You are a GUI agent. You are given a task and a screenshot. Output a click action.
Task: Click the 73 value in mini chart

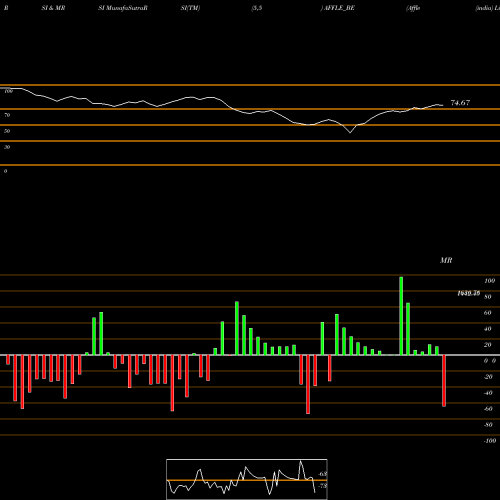point(323,486)
